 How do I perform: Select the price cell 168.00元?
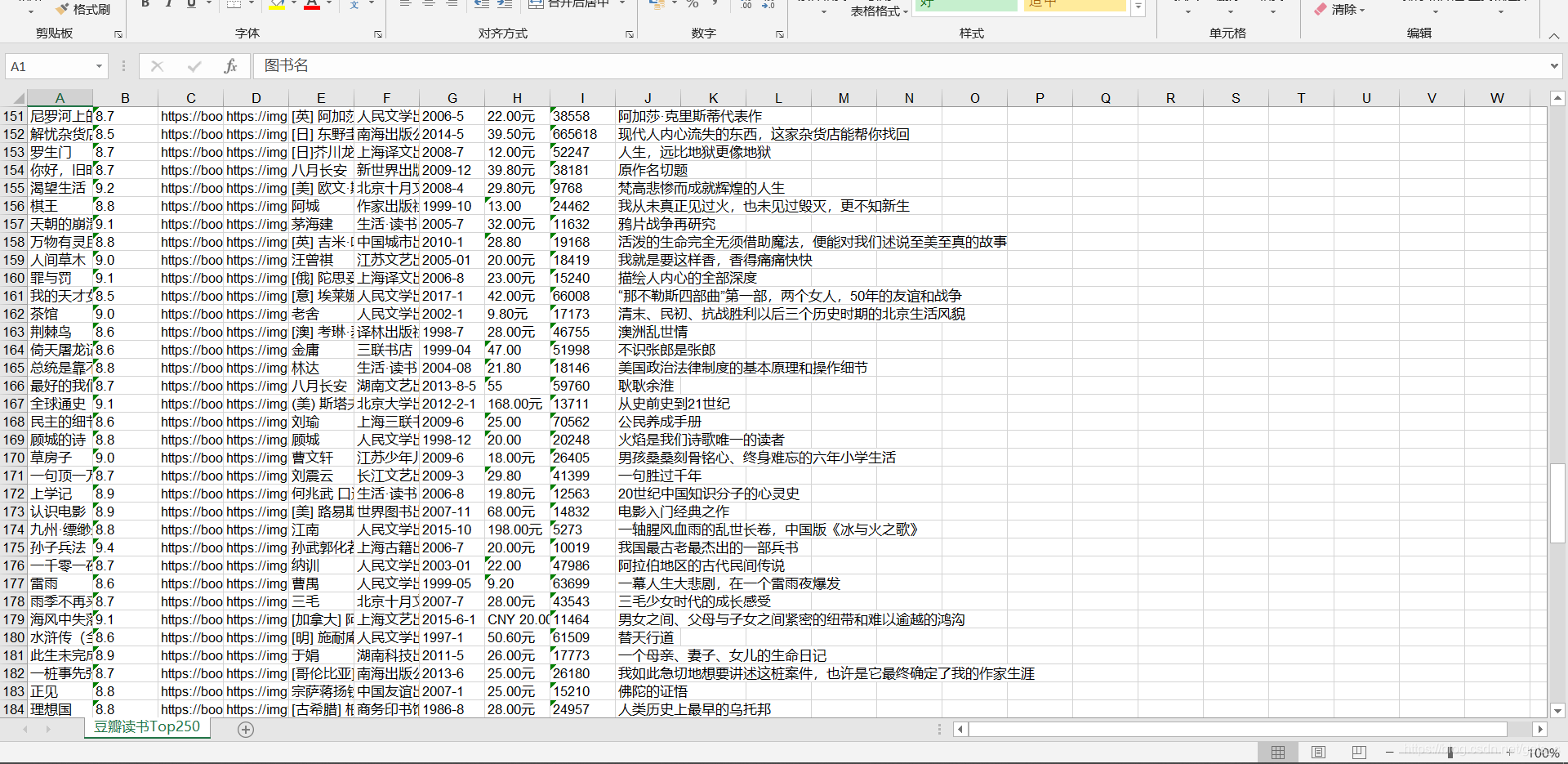pos(517,404)
